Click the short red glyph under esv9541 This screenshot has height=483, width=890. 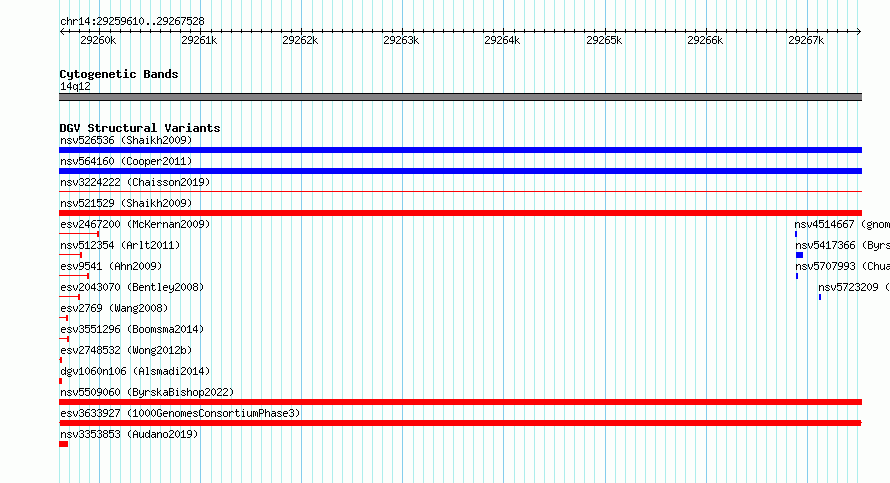[74, 276]
